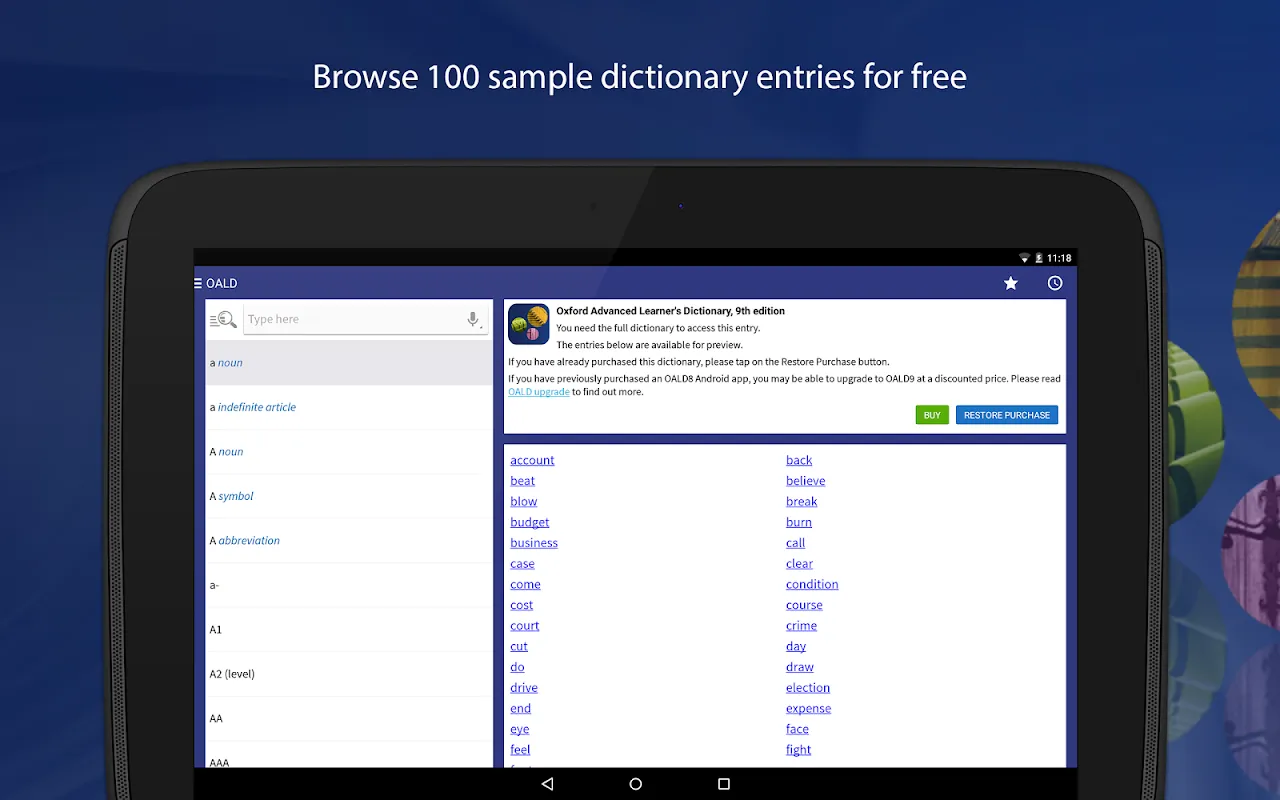This screenshot has width=1280, height=800.
Task: Open the 'case' sample entry
Action: [x=523, y=564]
